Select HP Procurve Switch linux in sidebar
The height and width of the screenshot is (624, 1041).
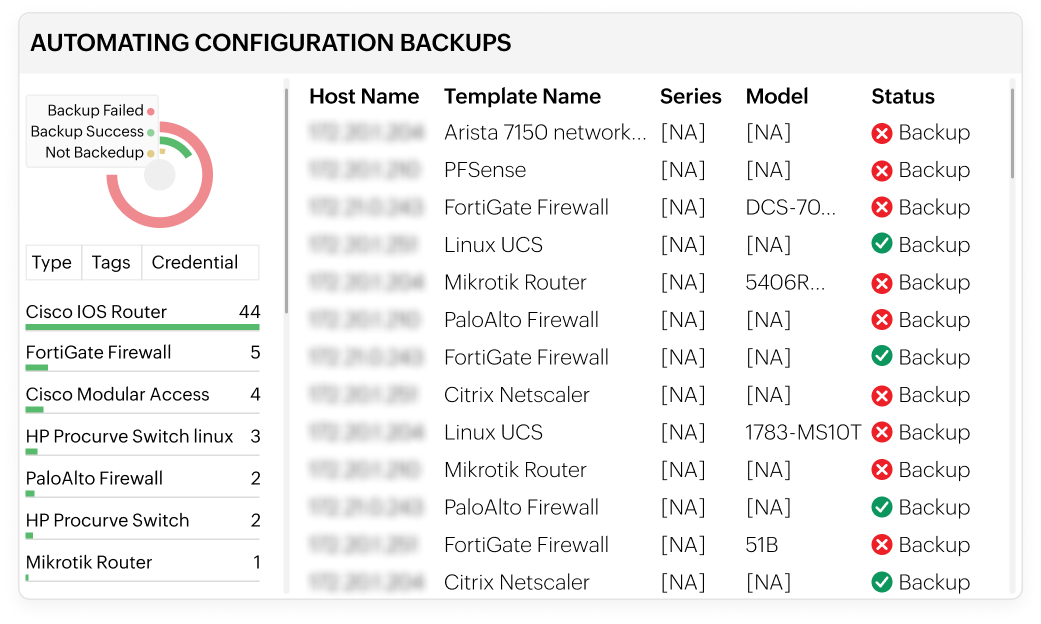[129, 437]
